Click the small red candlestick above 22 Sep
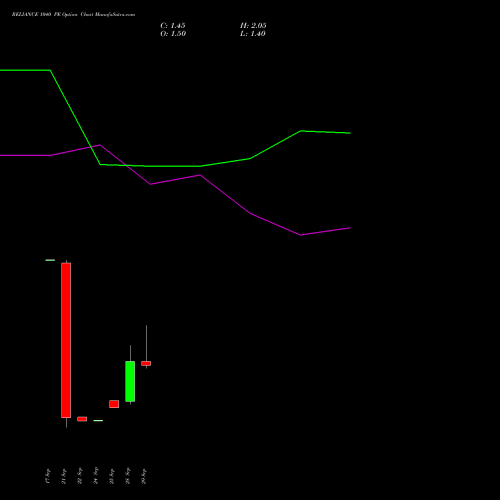 coord(82,419)
